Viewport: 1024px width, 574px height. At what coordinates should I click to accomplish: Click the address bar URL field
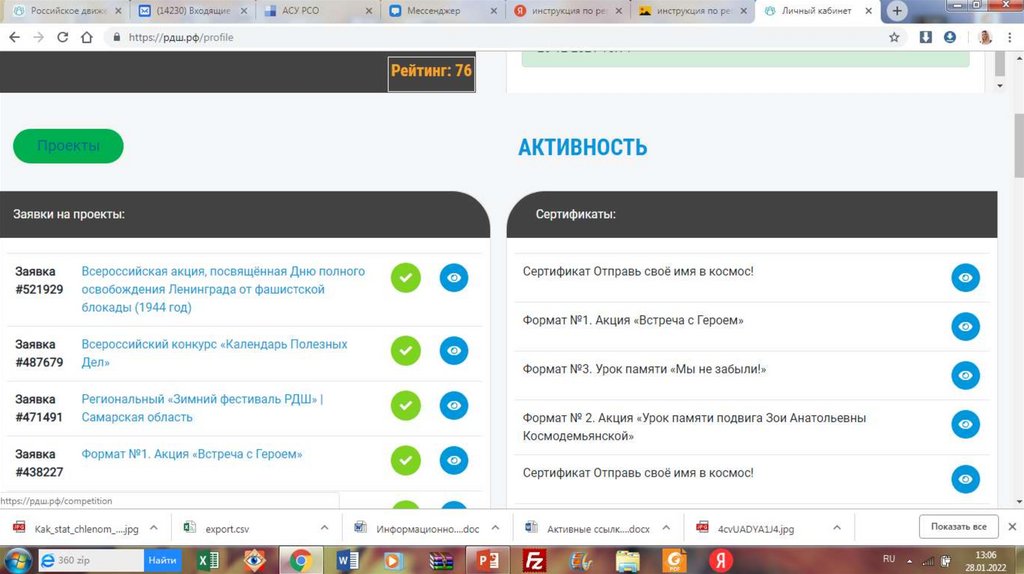[496, 37]
